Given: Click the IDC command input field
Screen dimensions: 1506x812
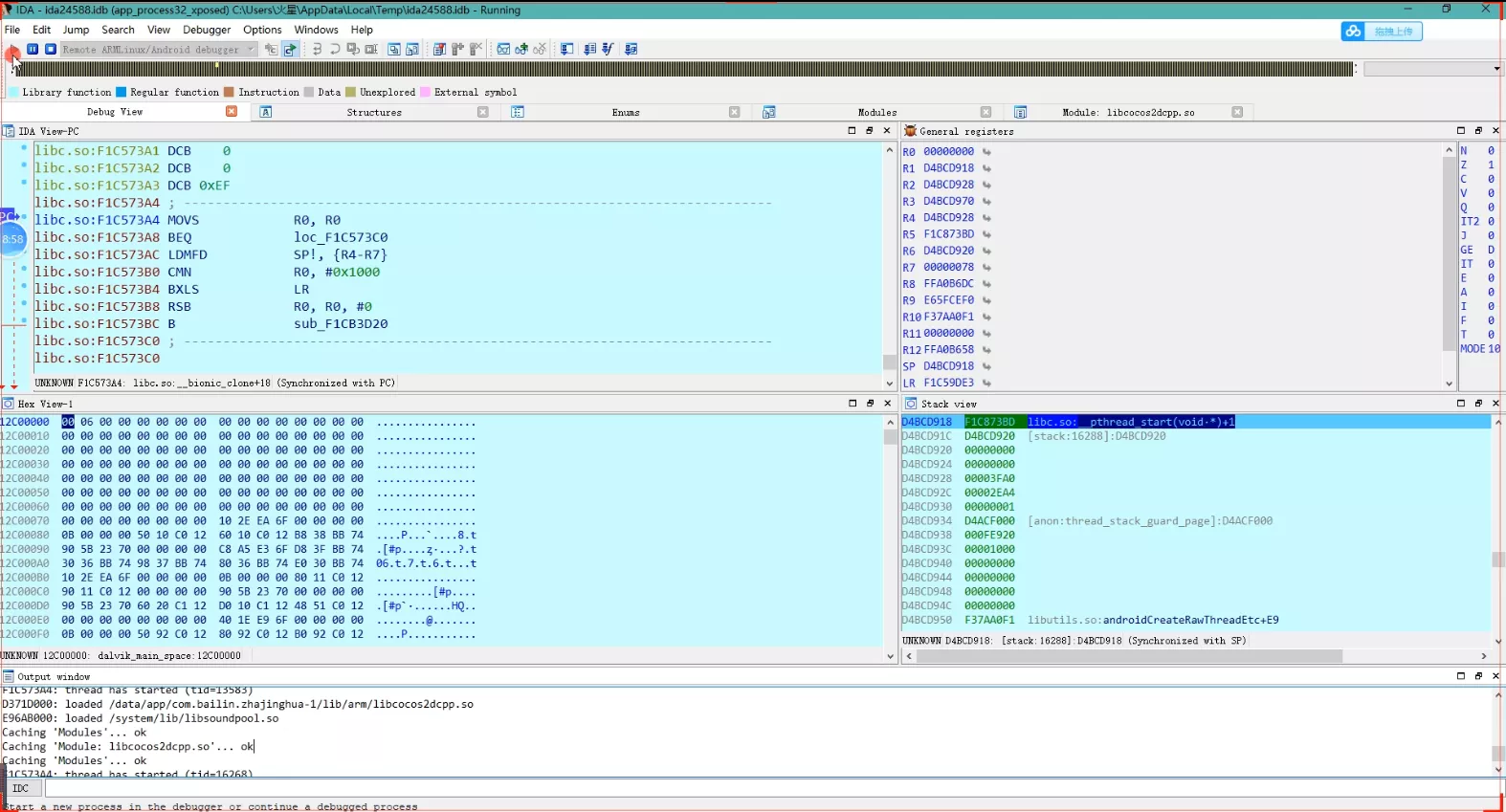Looking at the screenshot, I should coord(771,788).
